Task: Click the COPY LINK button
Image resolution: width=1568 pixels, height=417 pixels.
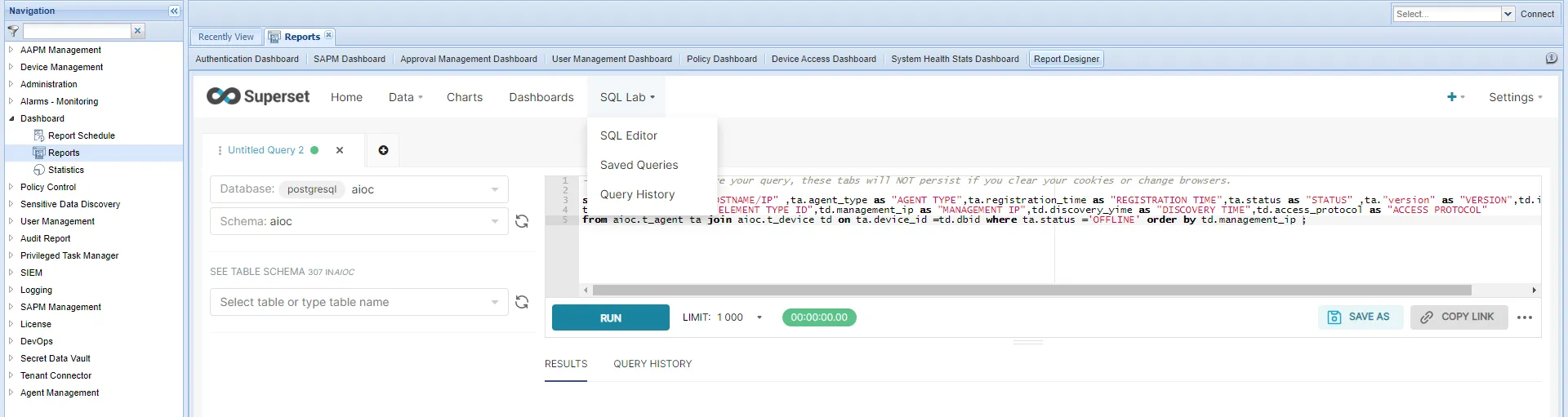Action: pos(1459,317)
